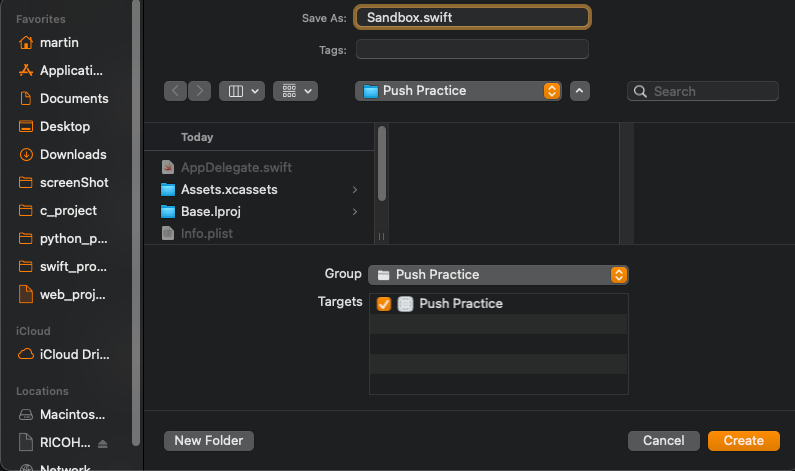Screen dimensions: 795x471
Task: Open Applications in the sidebar
Action: click(70, 71)
